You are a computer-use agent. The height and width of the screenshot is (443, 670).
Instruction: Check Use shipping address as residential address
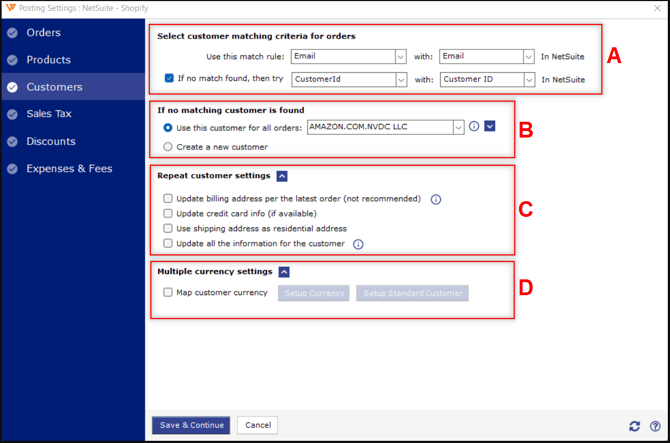point(168,228)
